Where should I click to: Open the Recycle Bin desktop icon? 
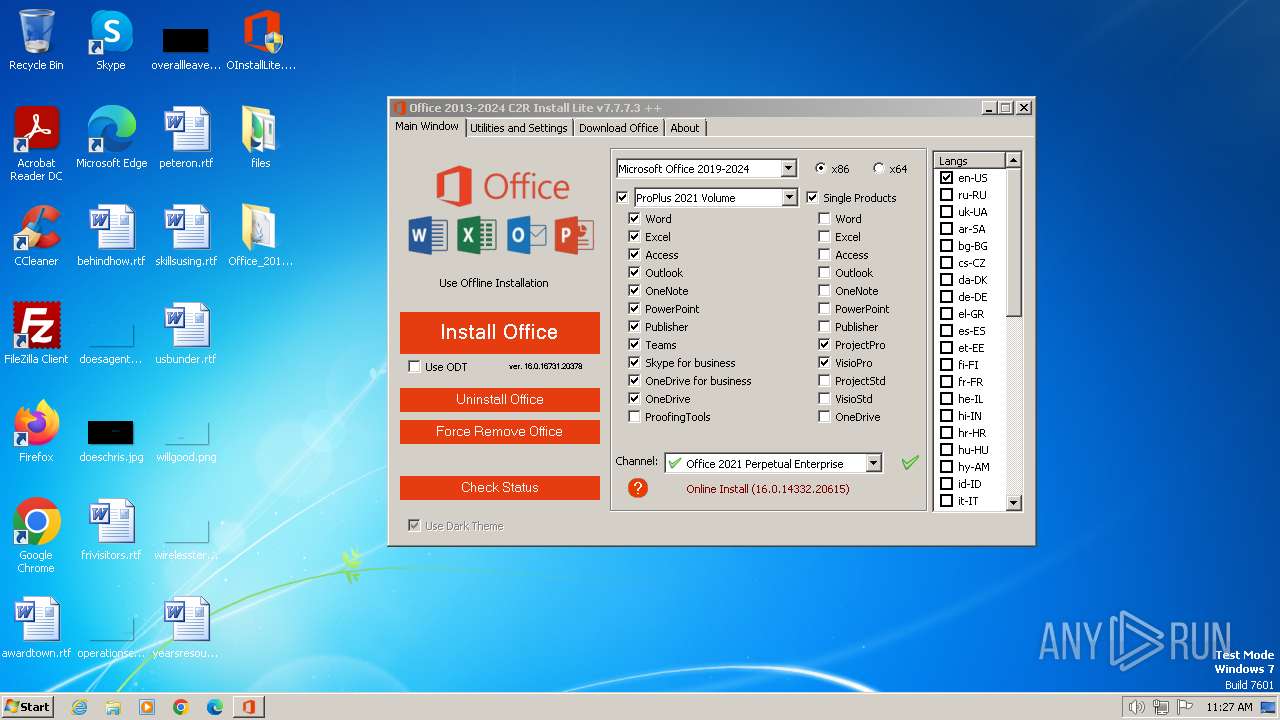pyautogui.click(x=36, y=40)
